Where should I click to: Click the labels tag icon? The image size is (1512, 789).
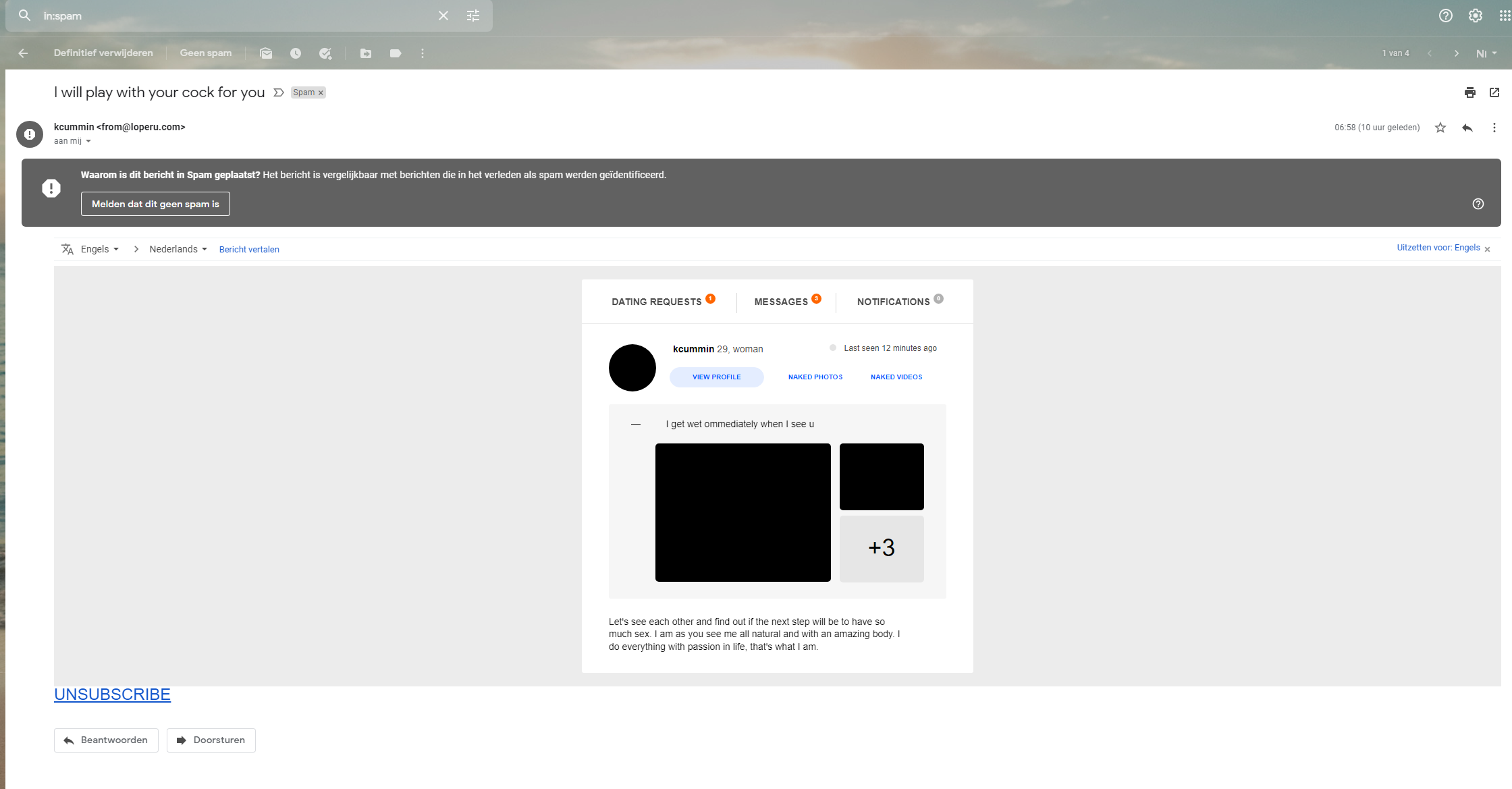coord(396,53)
